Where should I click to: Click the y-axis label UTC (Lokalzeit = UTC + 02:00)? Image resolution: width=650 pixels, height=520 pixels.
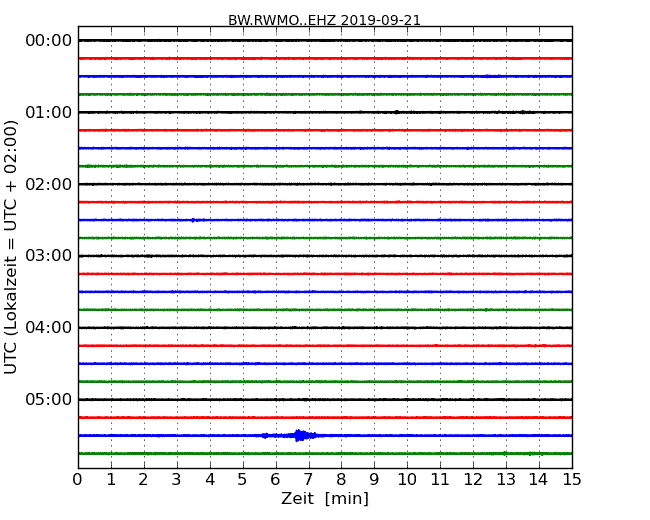pos(11,247)
